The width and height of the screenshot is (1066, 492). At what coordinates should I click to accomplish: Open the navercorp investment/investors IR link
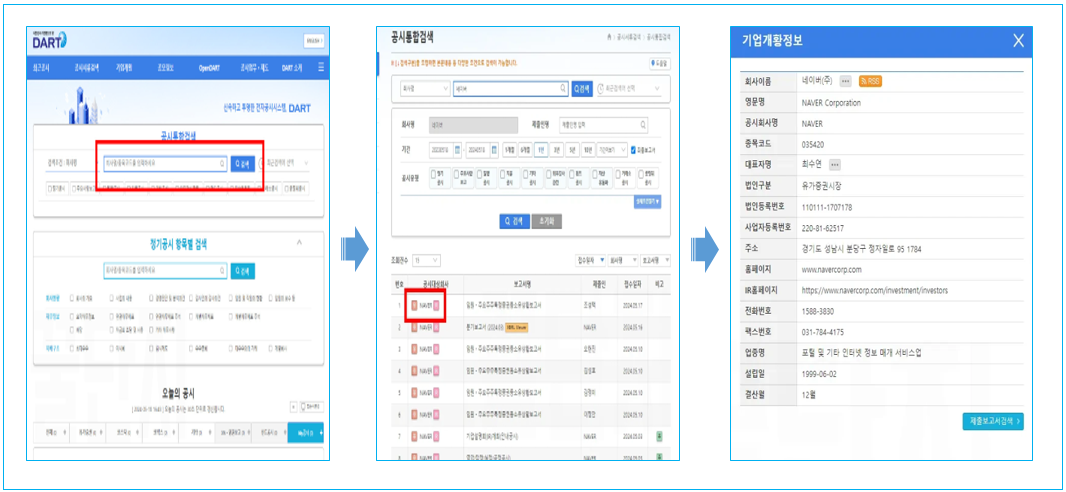pos(875,290)
